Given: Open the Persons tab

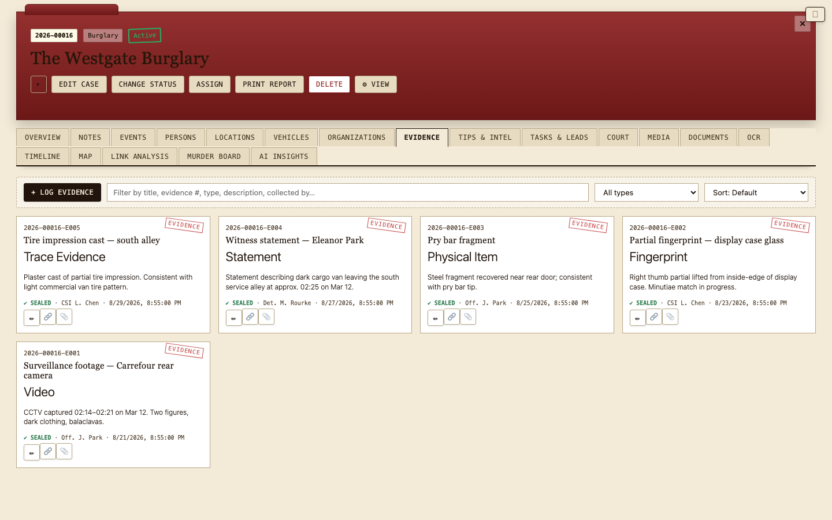Looking at the screenshot, I should (x=180, y=137).
